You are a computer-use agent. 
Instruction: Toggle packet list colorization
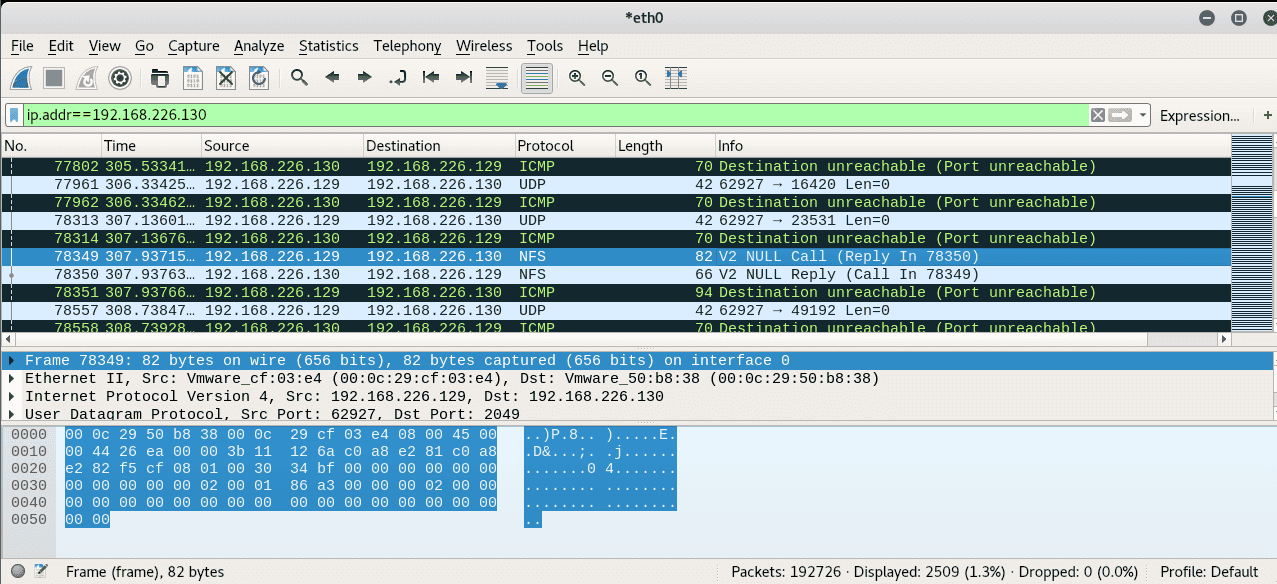pos(536,78)
